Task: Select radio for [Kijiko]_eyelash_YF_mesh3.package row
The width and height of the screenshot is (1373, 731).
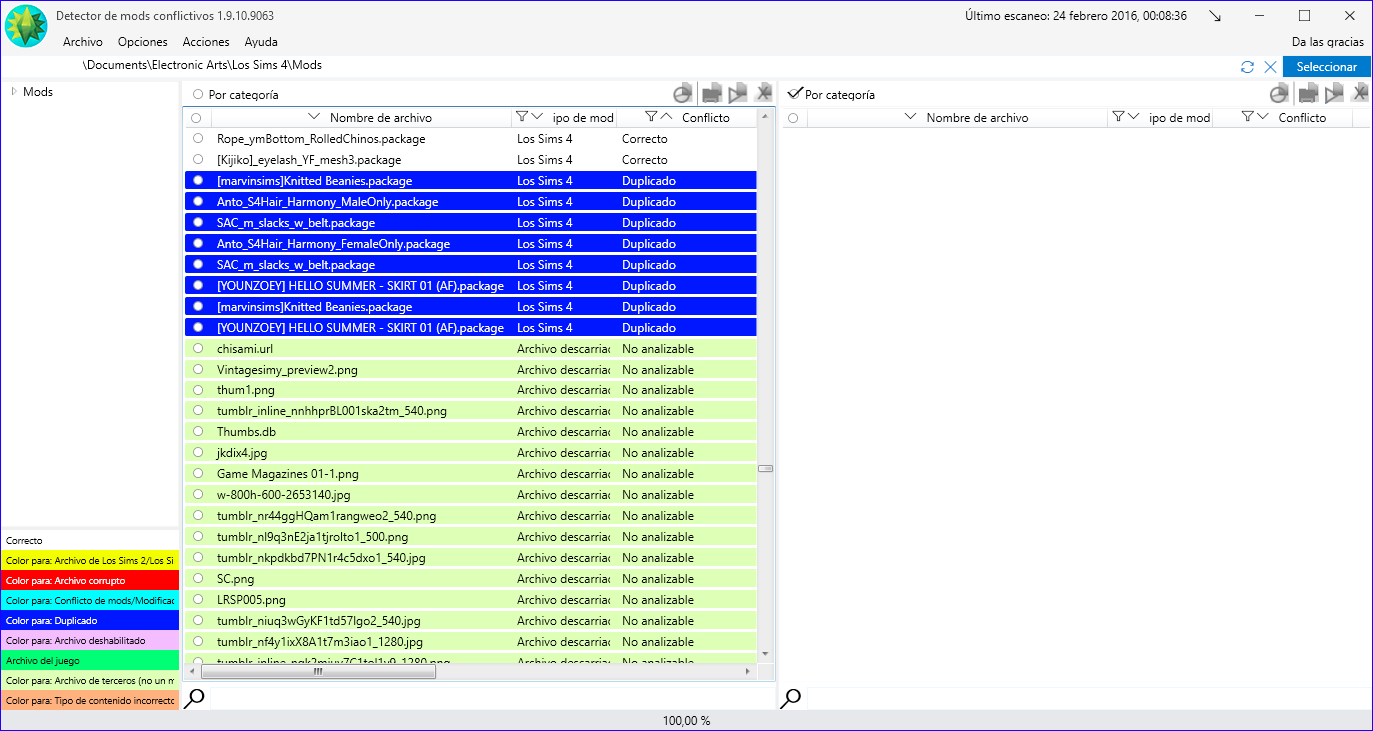Action: coord(197,159)
